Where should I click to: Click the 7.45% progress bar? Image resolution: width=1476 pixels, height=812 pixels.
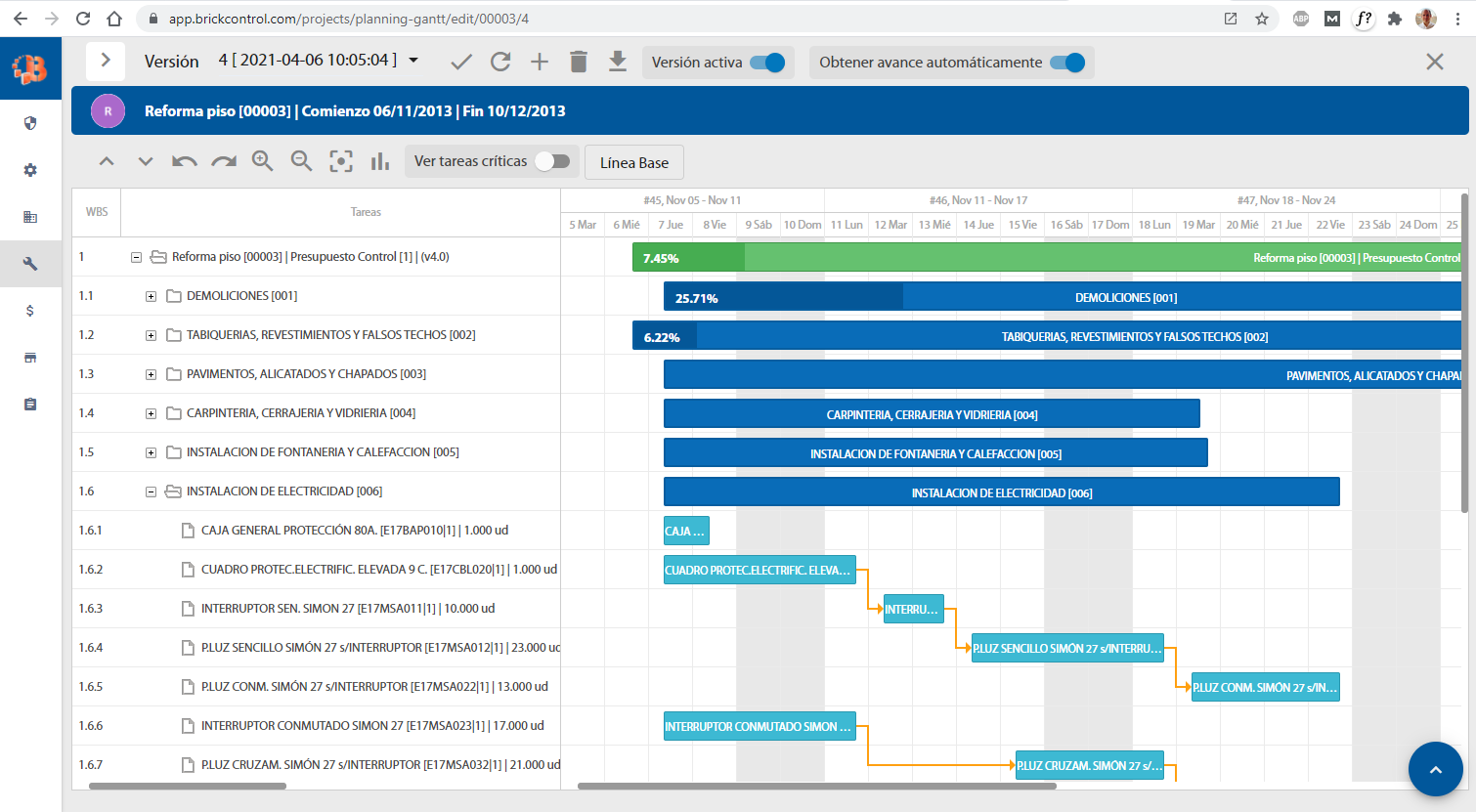(x=684, y=257)
